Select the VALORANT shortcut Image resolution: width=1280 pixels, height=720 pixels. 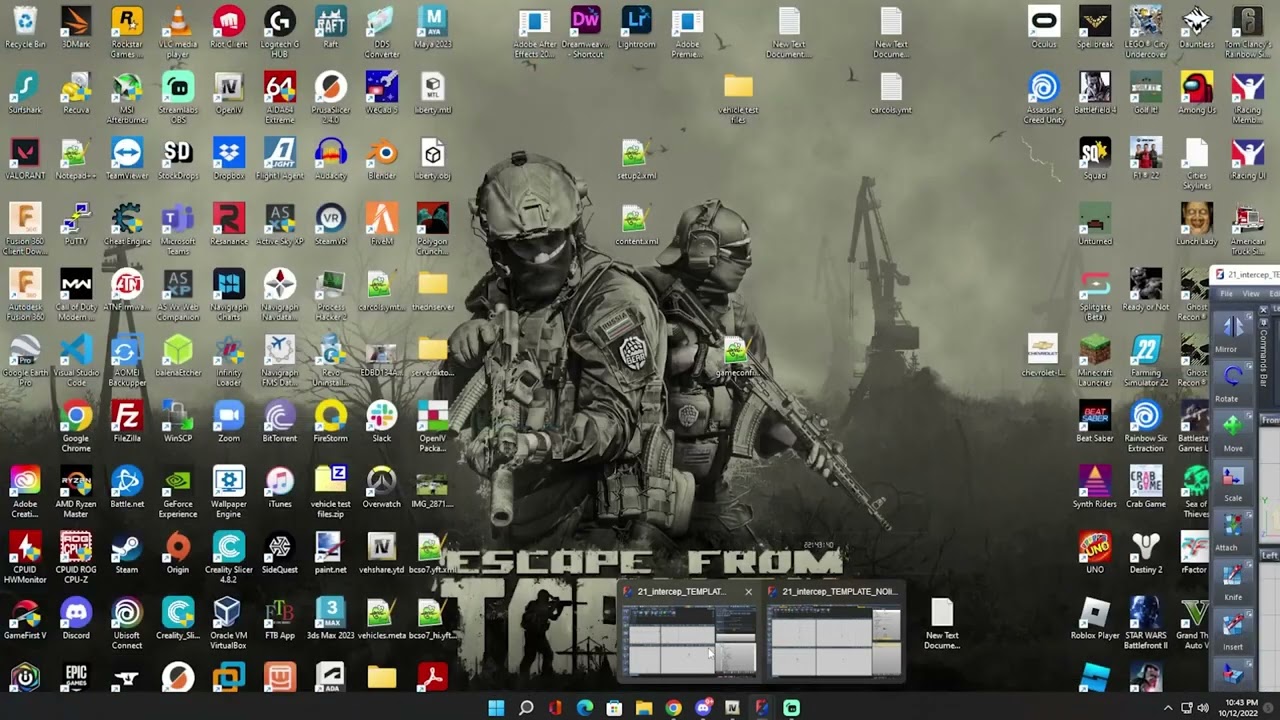tap(25, 159)
